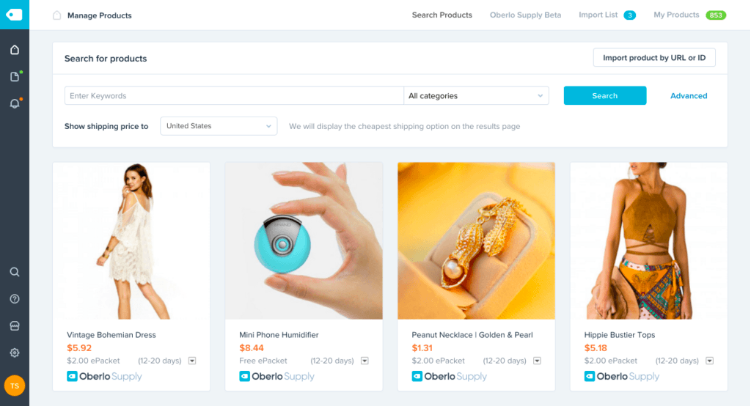Click Import product by URL or ID
This screenshot has height=406, width=750.
coord(654,57)
